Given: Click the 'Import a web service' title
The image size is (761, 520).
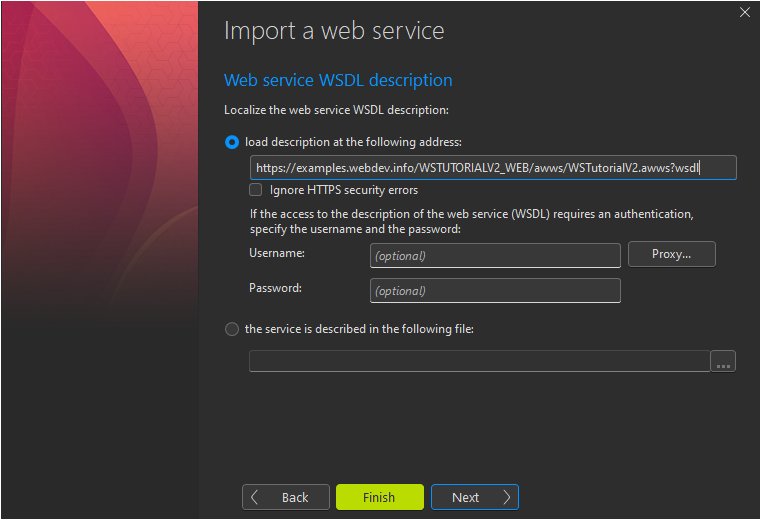Looking at the screenshot, I should [334, 31].
